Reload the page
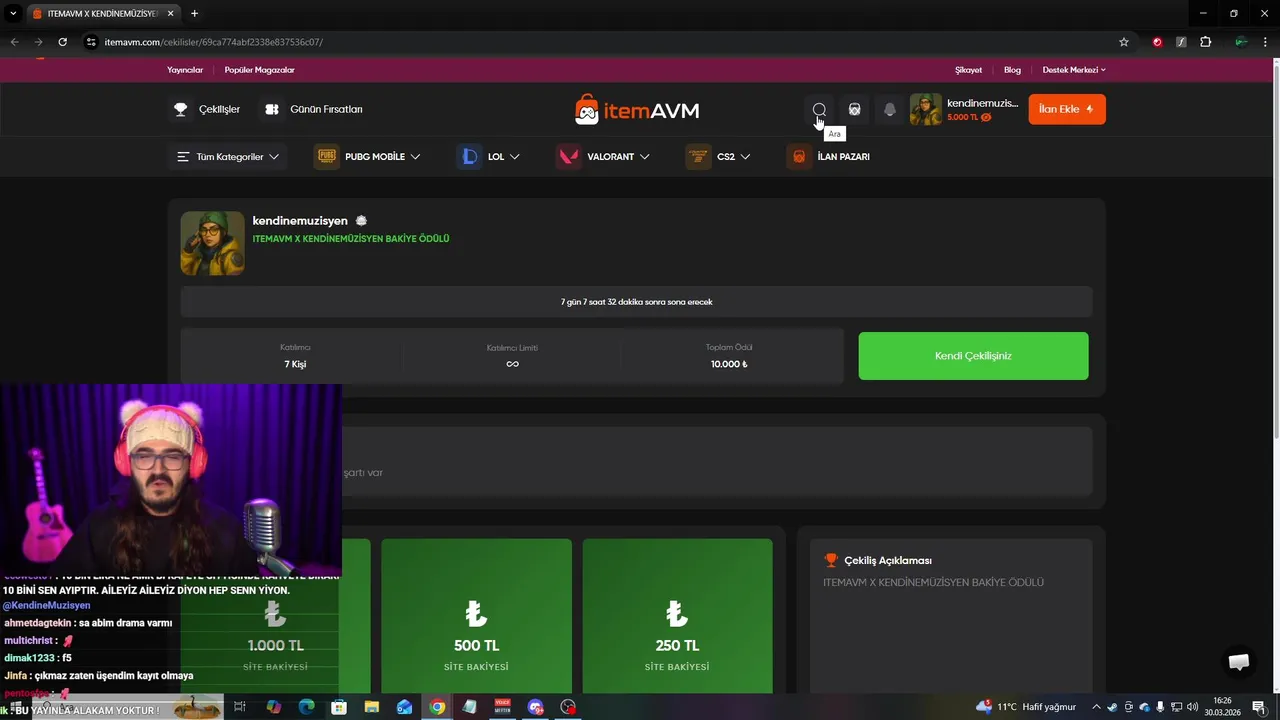1280x720 pixels. (62, 42)
